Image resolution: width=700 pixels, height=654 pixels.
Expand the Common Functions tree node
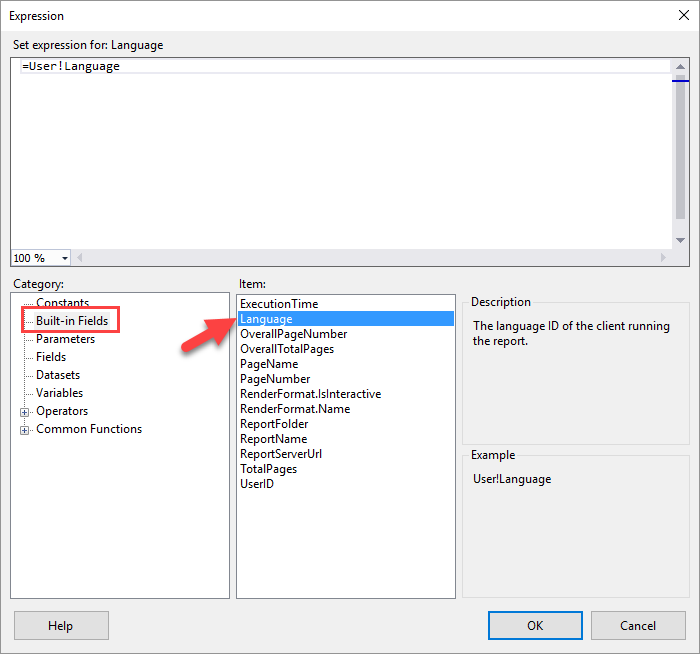click(x=25, y=430)
